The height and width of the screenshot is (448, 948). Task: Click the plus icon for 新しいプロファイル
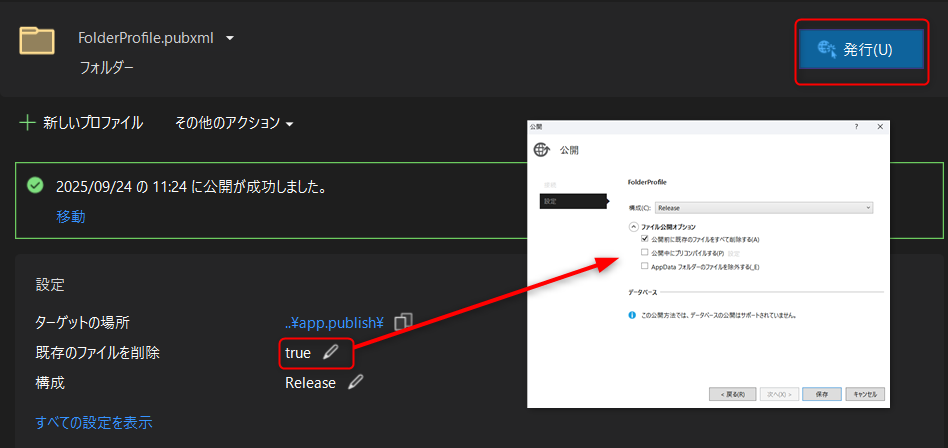(x=27, y=123)
